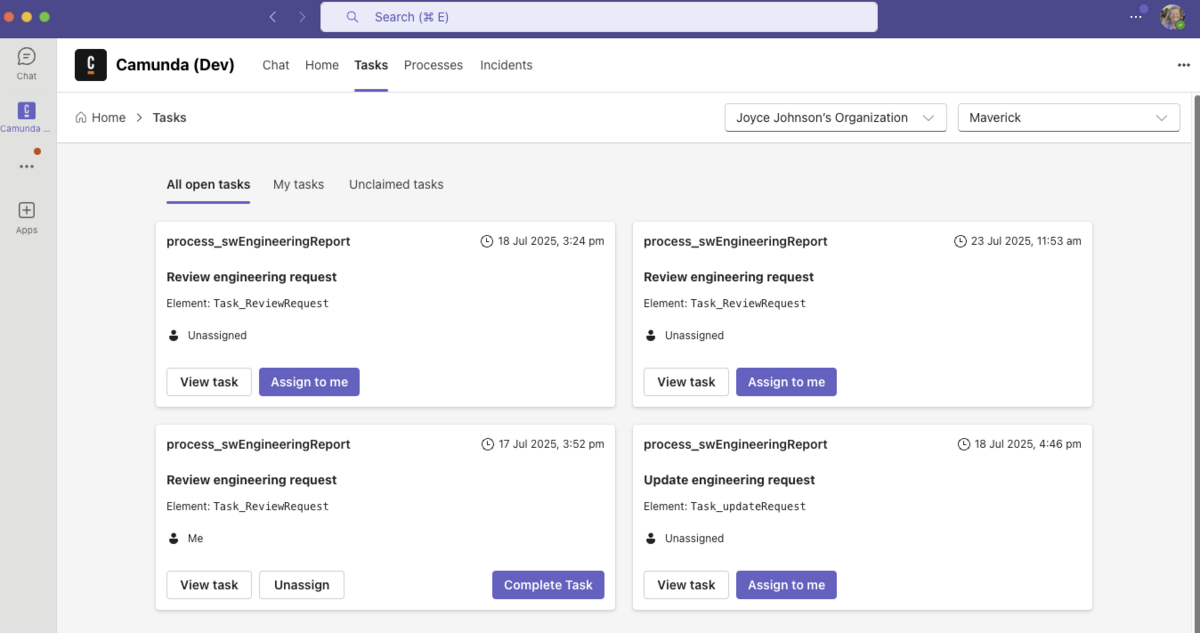Assign the Update engineering request to yourself

[x=786, y=584]
